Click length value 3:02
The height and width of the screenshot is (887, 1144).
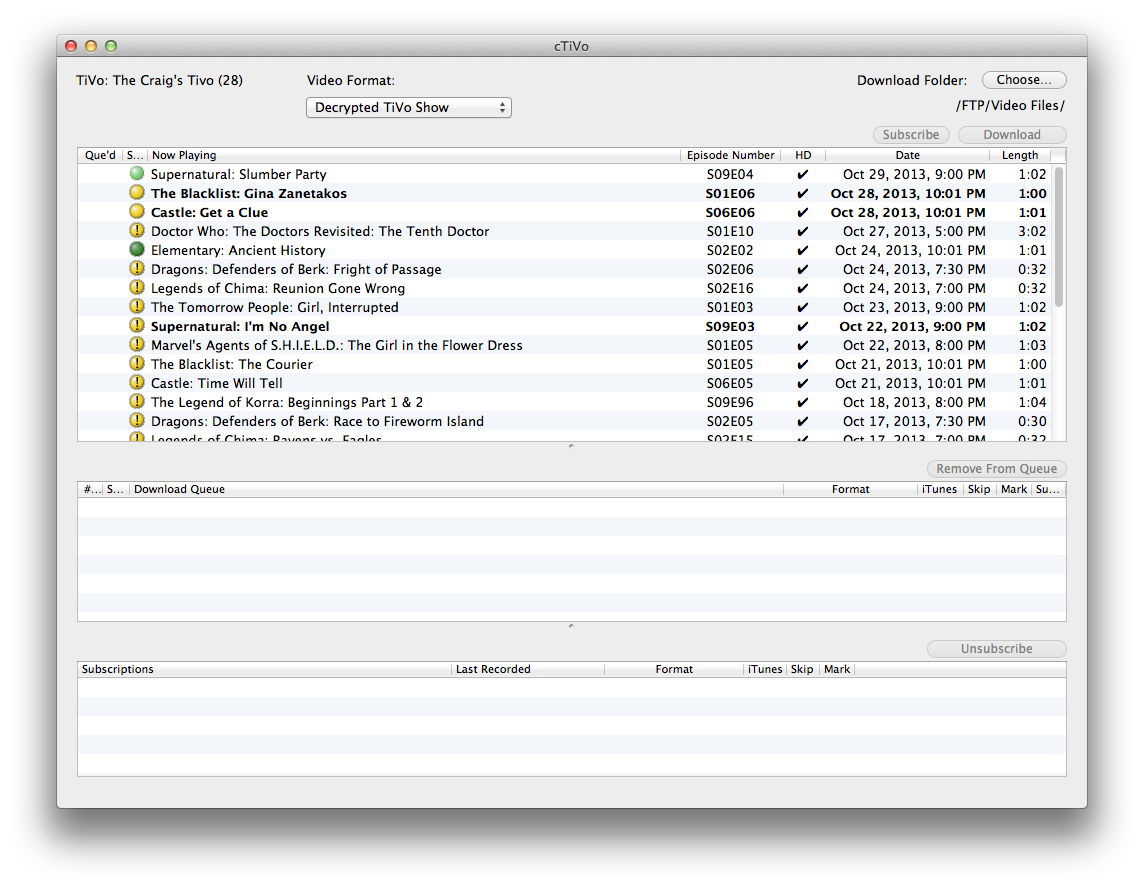(x=1032, y=231)
